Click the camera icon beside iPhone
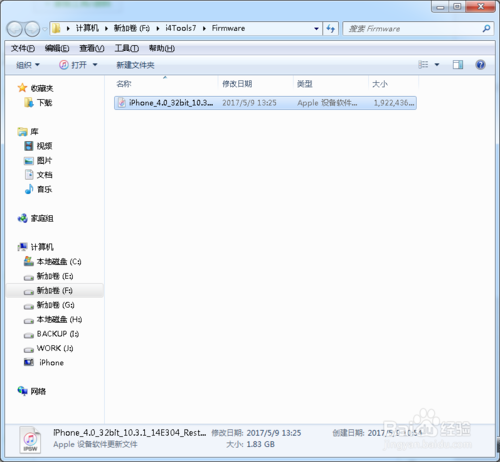The width and height of the screenshot is (500, 462). tap(29, 362)
